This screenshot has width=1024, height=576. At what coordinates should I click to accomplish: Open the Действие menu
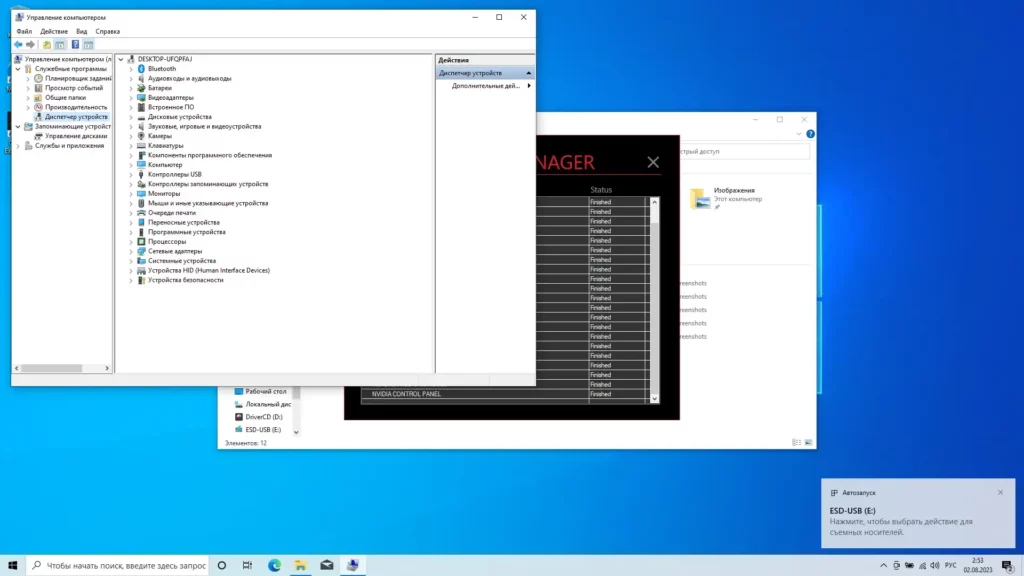(x=54, y=31)
